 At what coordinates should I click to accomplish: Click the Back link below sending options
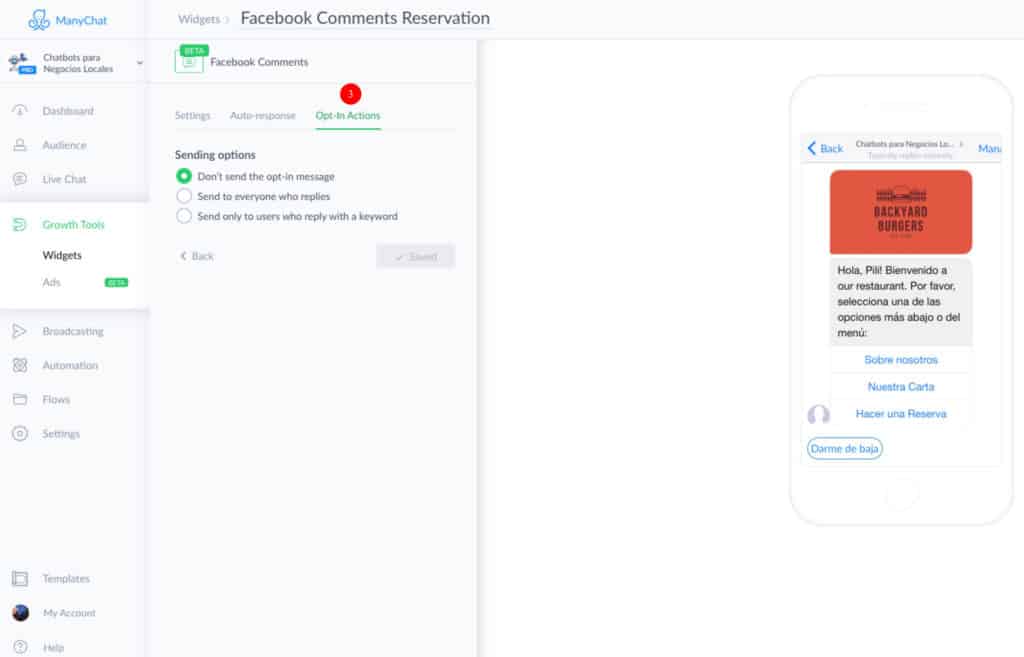point(197,256)
